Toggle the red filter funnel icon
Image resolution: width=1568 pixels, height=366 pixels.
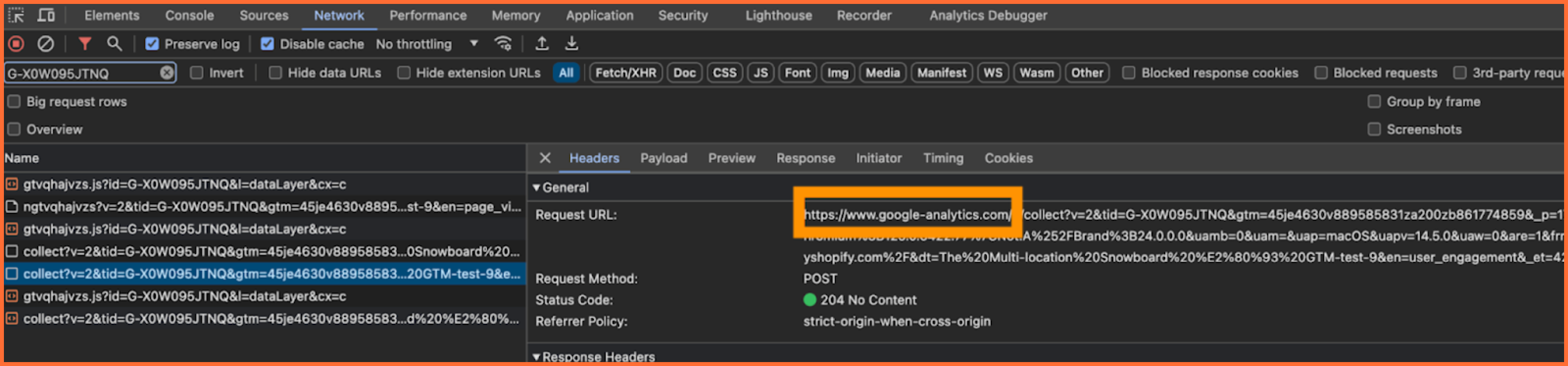pos(85,44)
